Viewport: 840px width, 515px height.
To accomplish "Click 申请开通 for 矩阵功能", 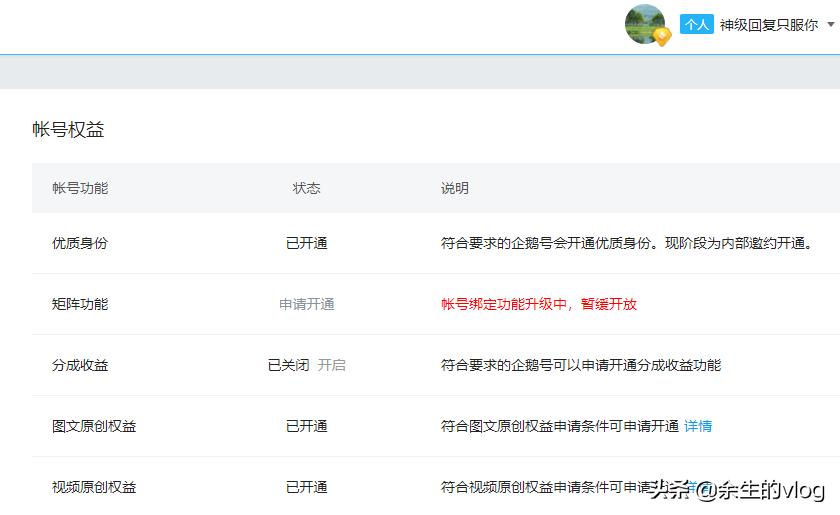I will pyautogui.click(x=306, y=304).
